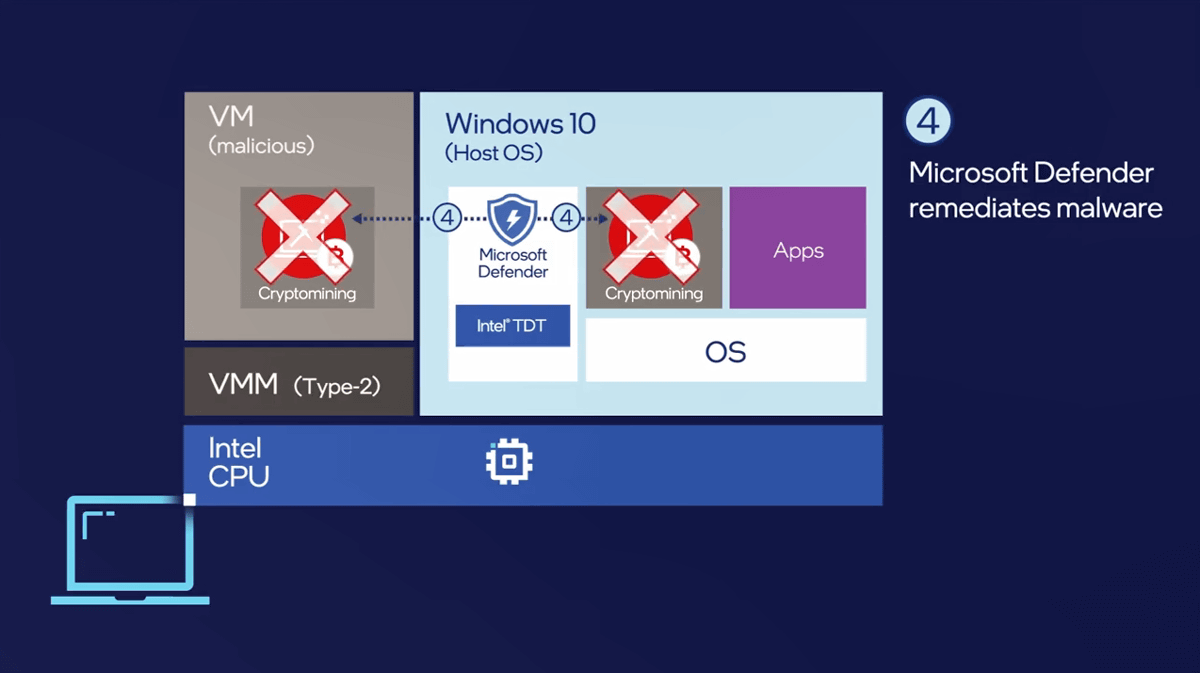Click the "(Host OS)" label
This screenshot has height=673, width=1200.
[494, 154]
